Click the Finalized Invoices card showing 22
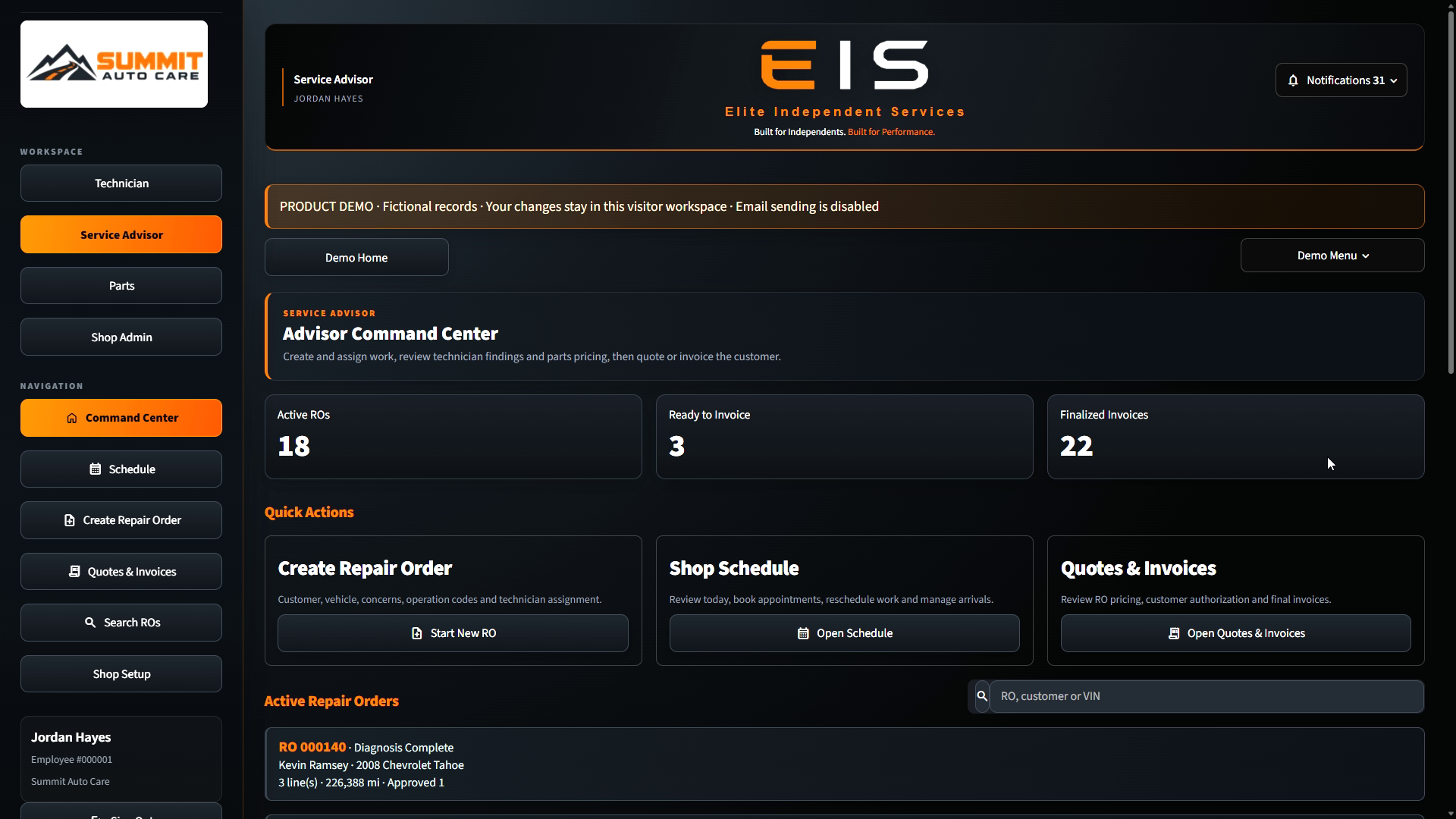 (x=1235, y=437)
